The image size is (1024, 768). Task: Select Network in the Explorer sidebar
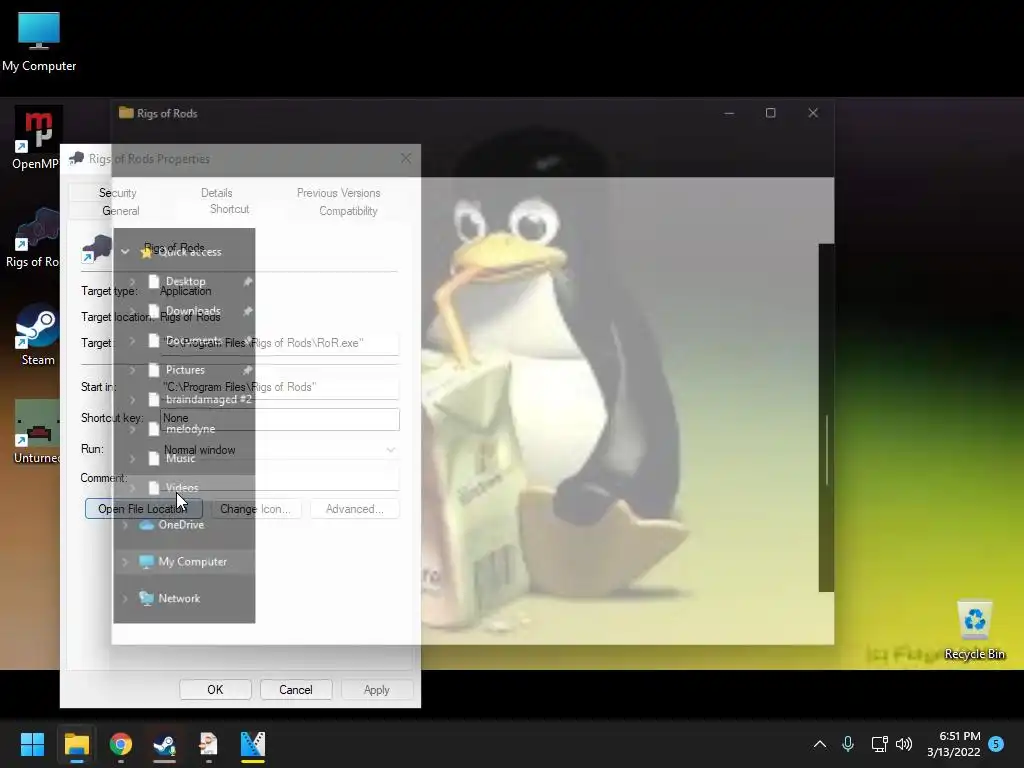pyautogui.click(x=179, y=598)
